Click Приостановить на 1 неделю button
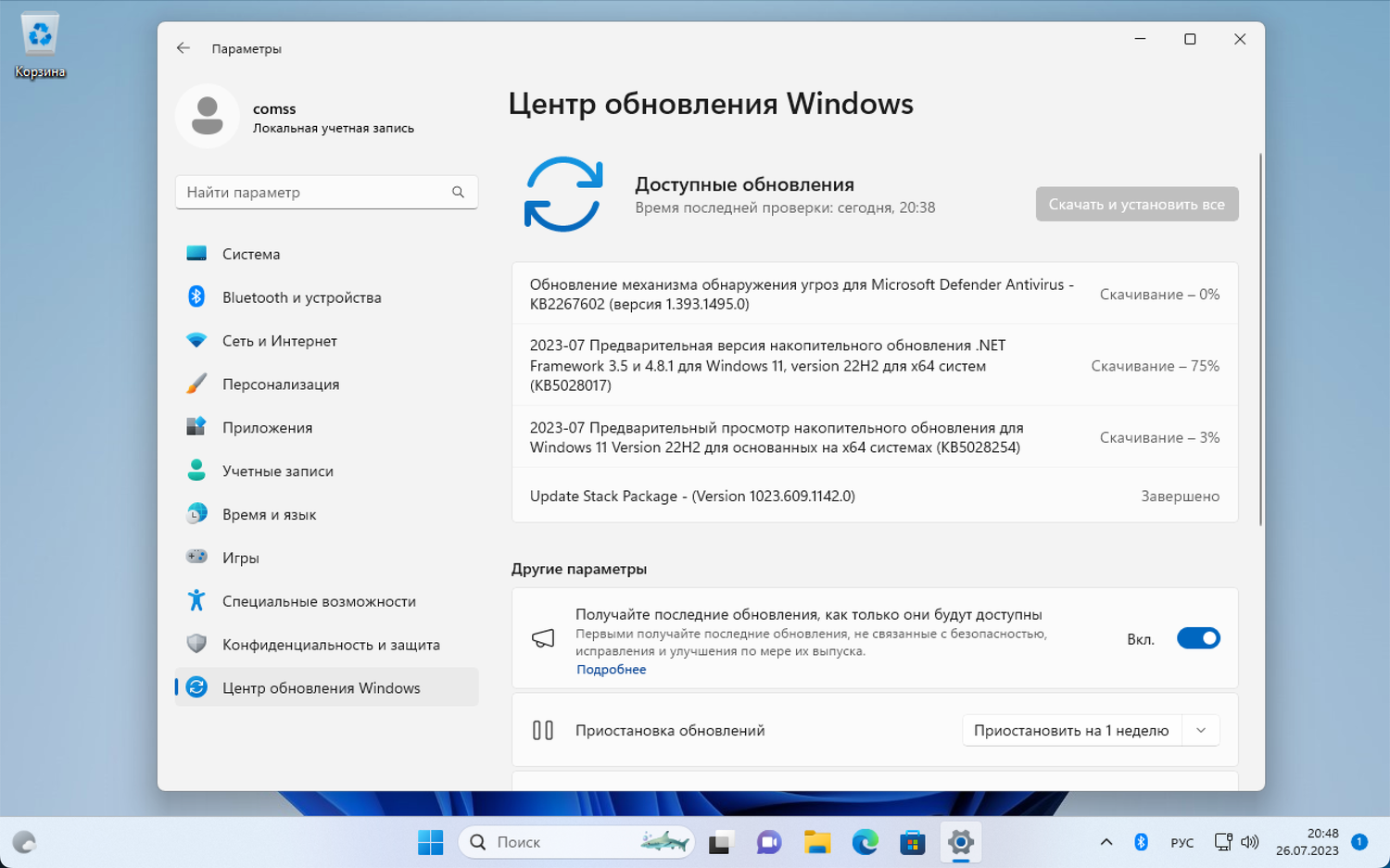The height and width of the screenshot is (868, 1390). click(1071, 730)
